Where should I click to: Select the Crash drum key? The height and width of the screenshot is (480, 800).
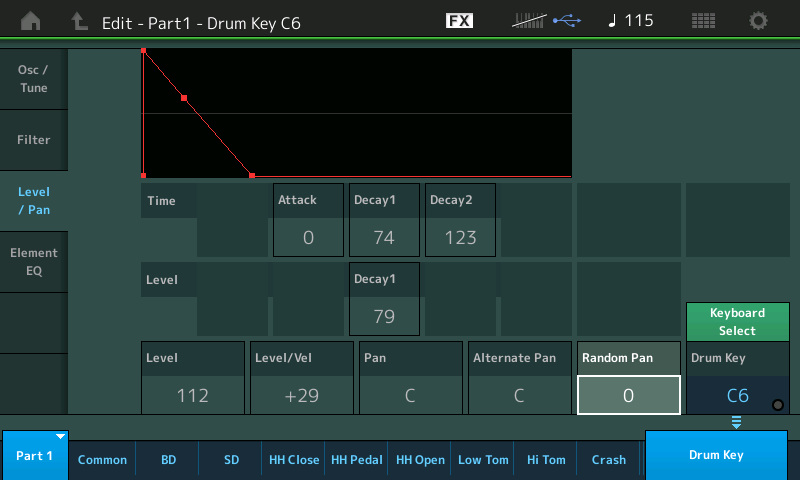[x=608, y=460]
